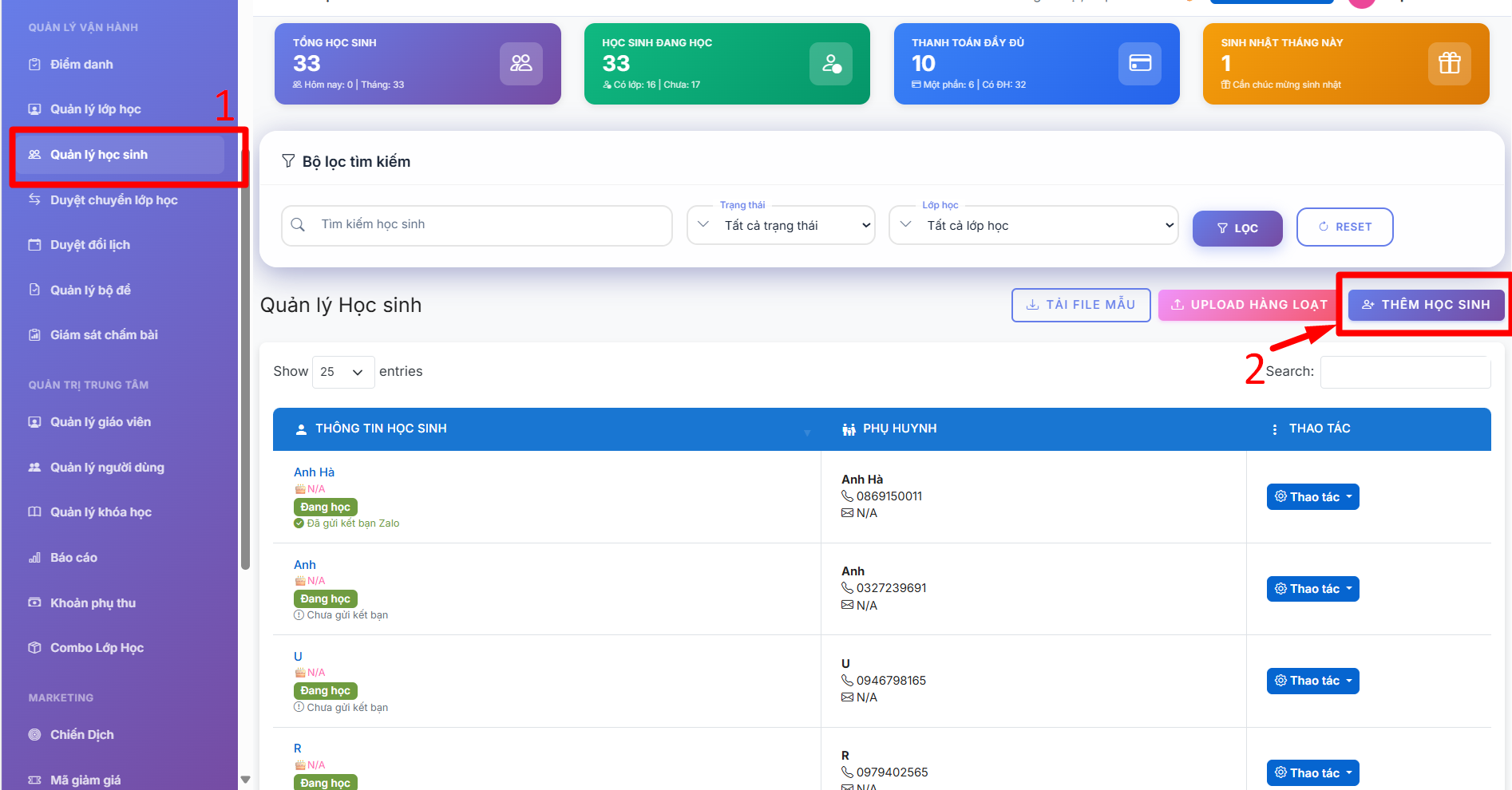This screenshot has width=1512, height=790.
Task: Open the Lớp học class filter dropdown
Action: (x=1033, y=226)
